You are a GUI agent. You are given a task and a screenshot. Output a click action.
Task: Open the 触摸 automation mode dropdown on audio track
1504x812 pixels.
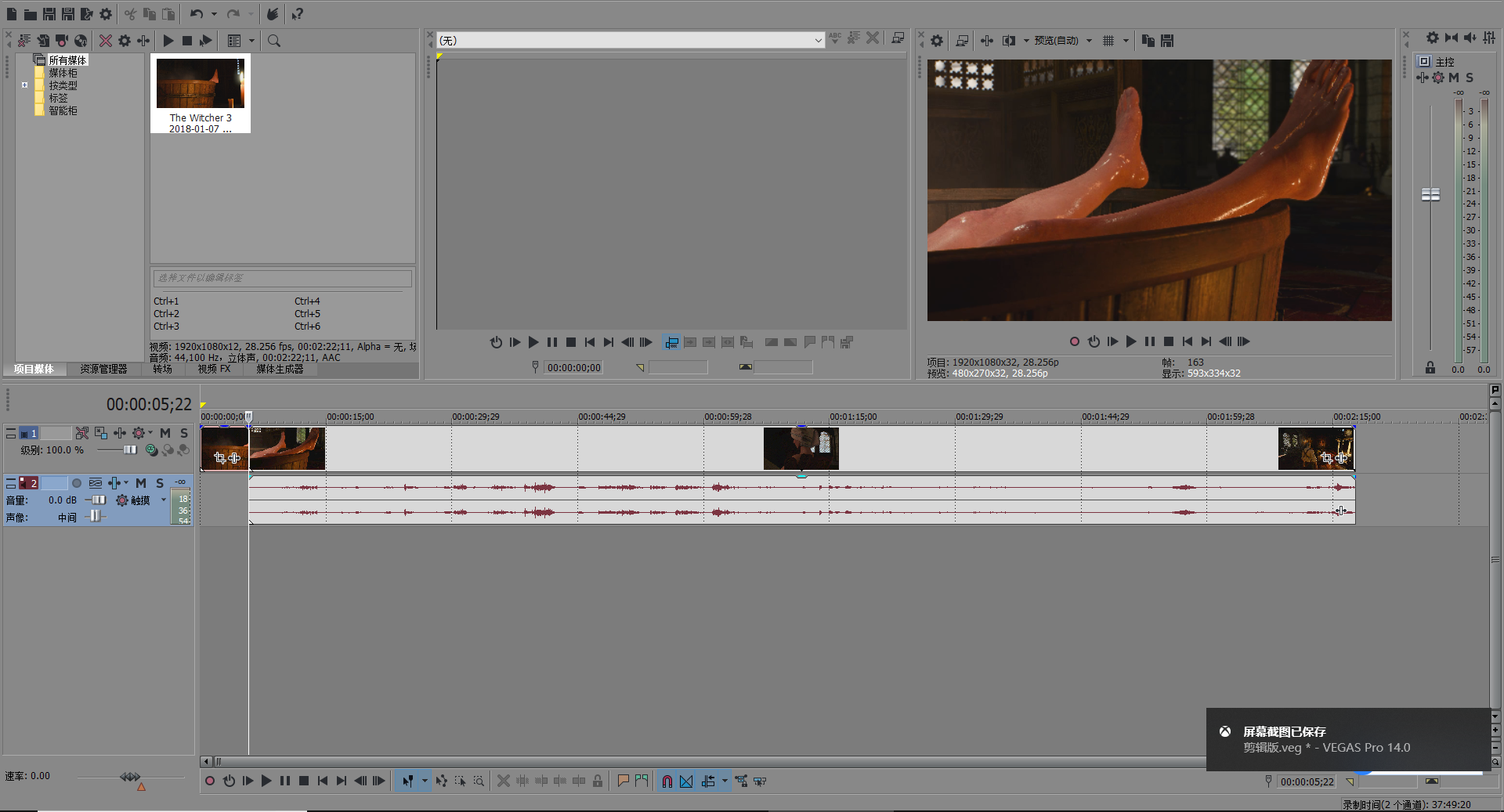click(x=164, y=500)
